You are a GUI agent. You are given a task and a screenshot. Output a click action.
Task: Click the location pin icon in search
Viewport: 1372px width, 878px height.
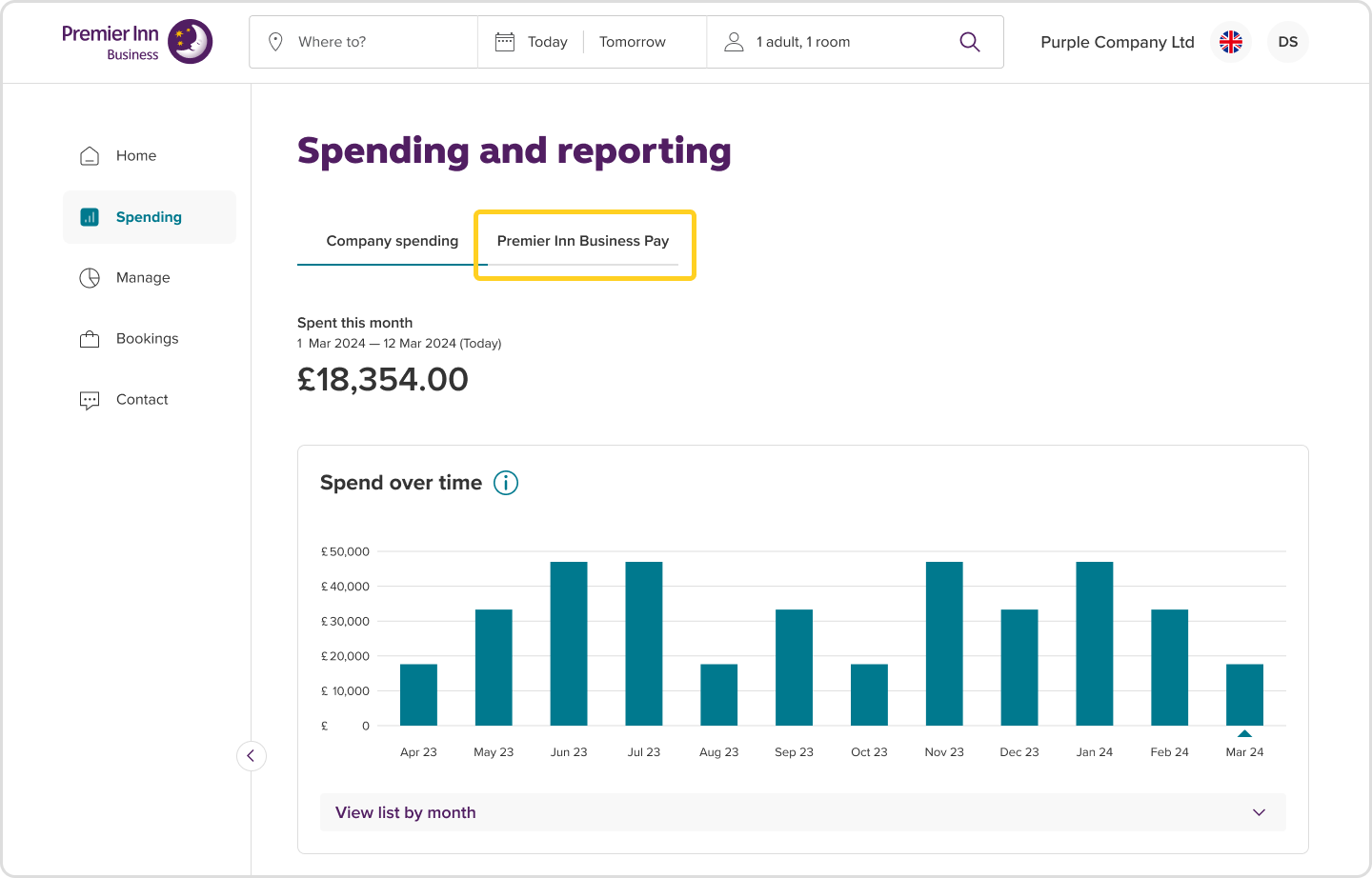275,42
